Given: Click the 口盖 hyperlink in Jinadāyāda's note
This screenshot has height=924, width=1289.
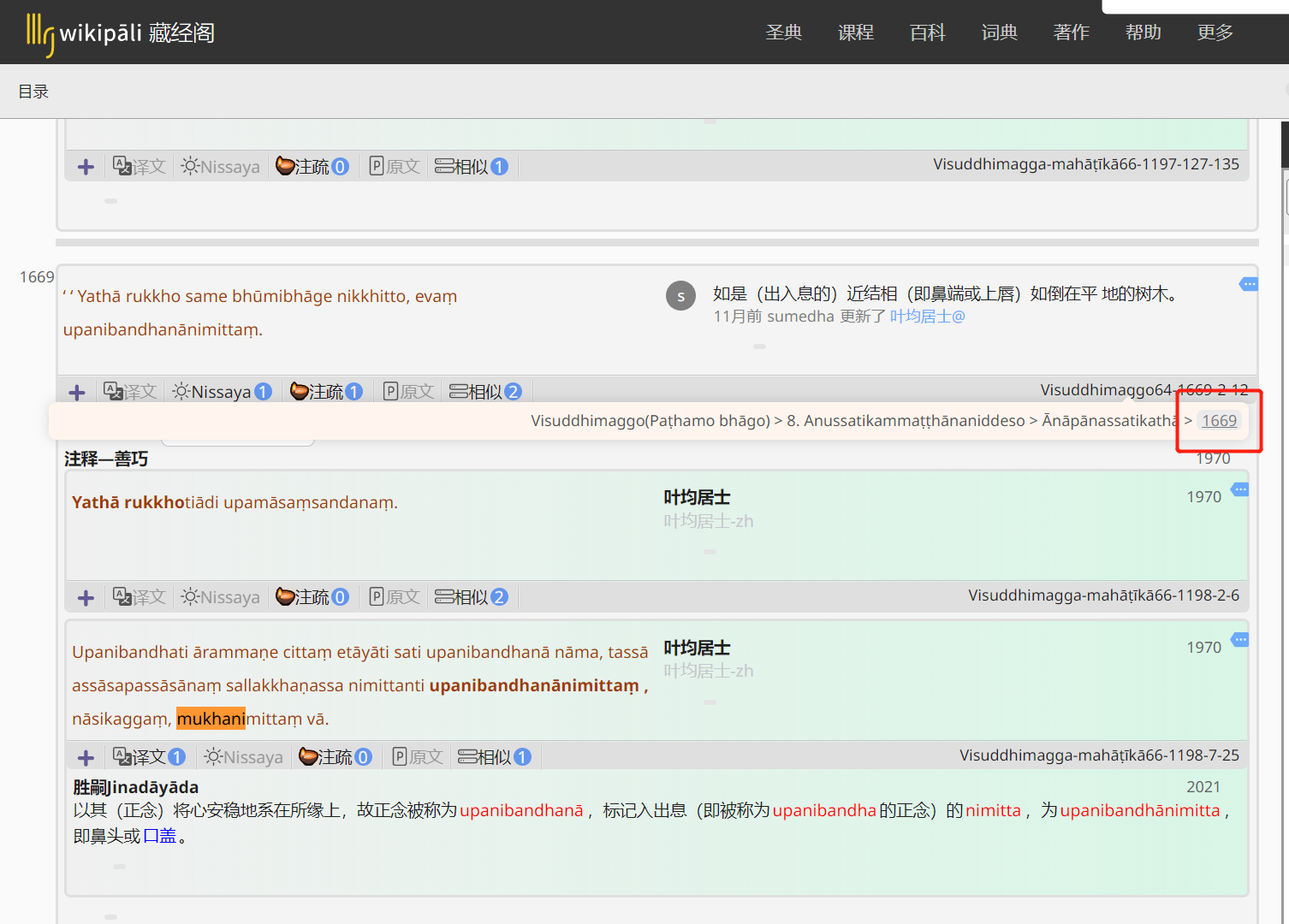Looking at the screenshot, I should click(159, 835).
